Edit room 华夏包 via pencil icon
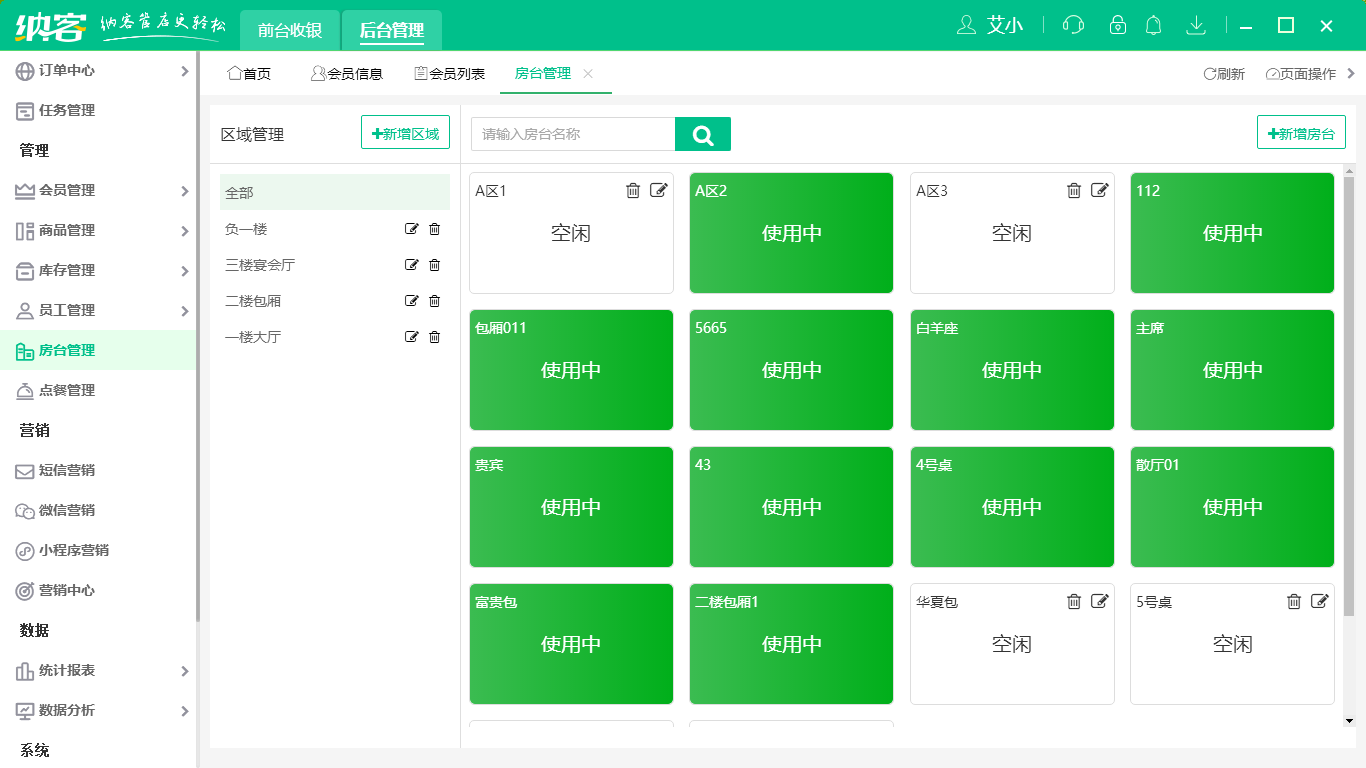This screenshot has height=768, width=1366. 1099,601
